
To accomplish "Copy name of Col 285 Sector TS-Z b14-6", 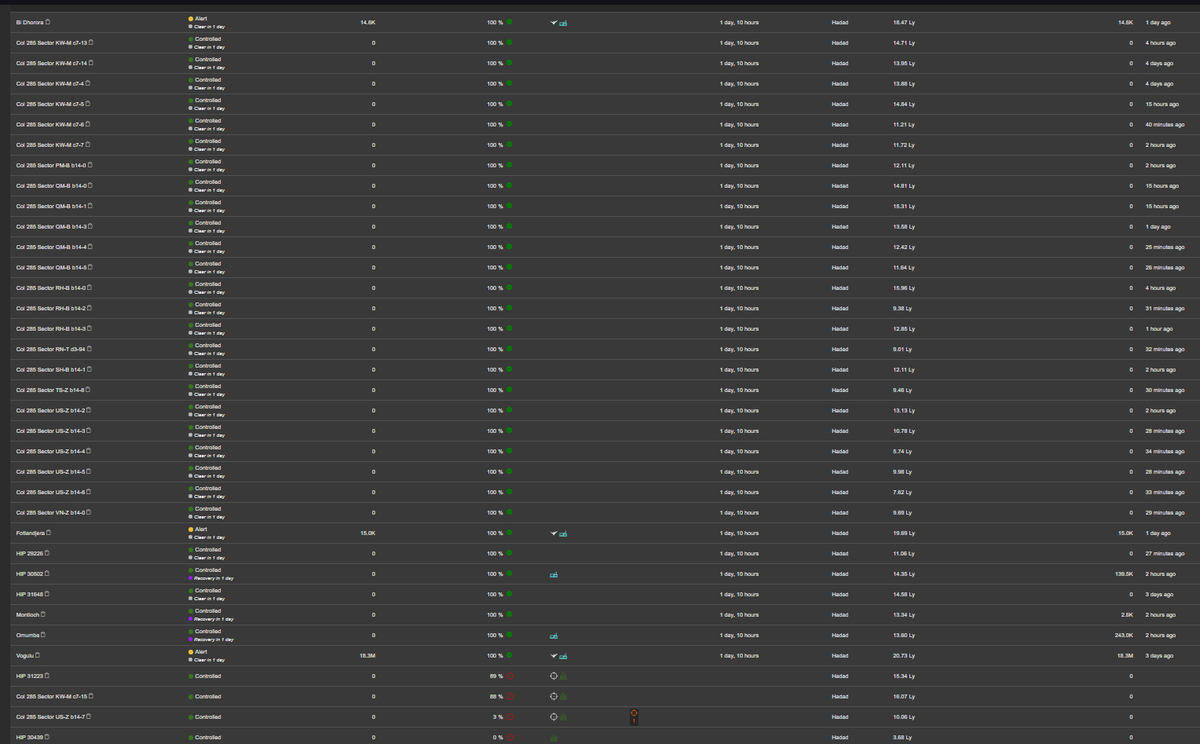I will (x=90, y=390).
